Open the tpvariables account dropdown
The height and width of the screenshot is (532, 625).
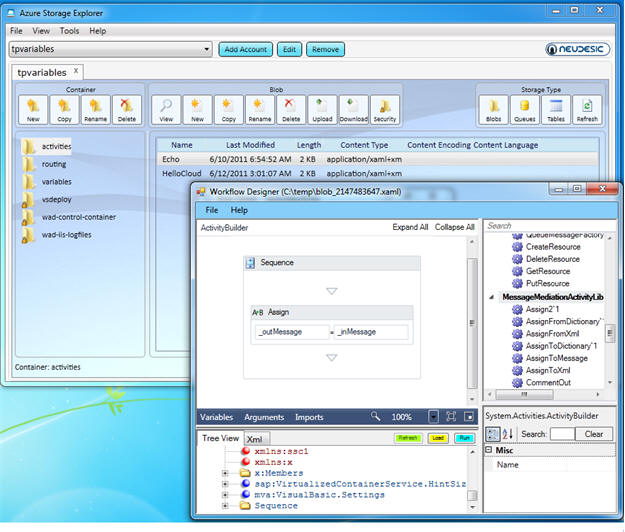206,49
